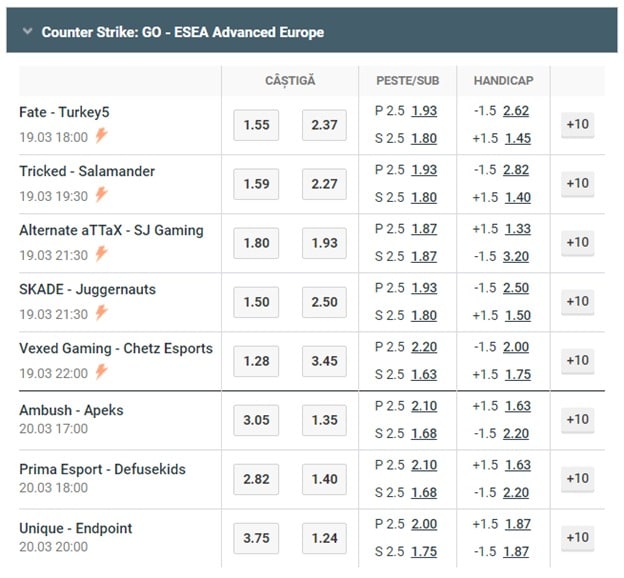Collapse the Counter Strike: GO section arrow
The width and height of the screenshot is (624, 578).
[25, 32]
